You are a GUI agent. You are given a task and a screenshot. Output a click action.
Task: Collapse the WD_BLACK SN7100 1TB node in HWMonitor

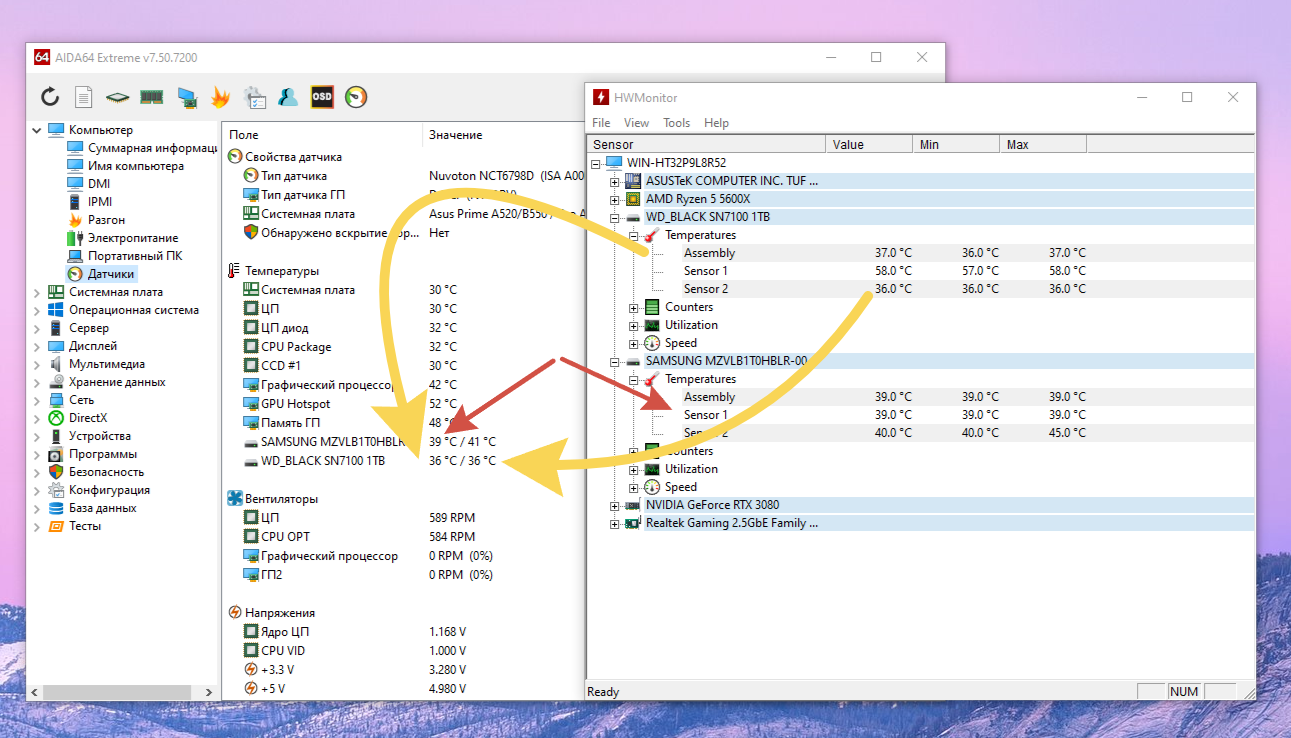pyautogui.click(x=614, y=218)
